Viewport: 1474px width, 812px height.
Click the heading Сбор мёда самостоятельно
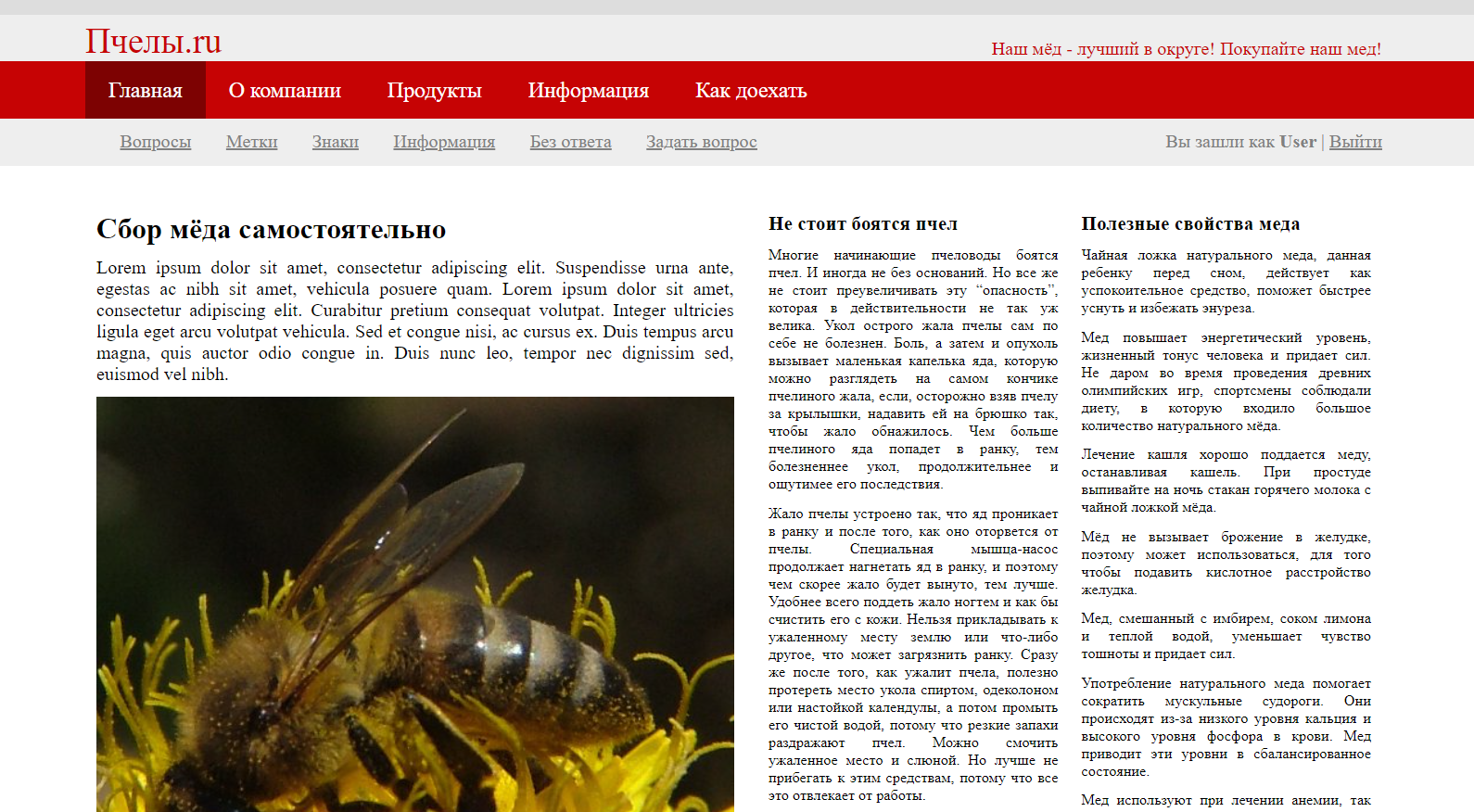271,229
